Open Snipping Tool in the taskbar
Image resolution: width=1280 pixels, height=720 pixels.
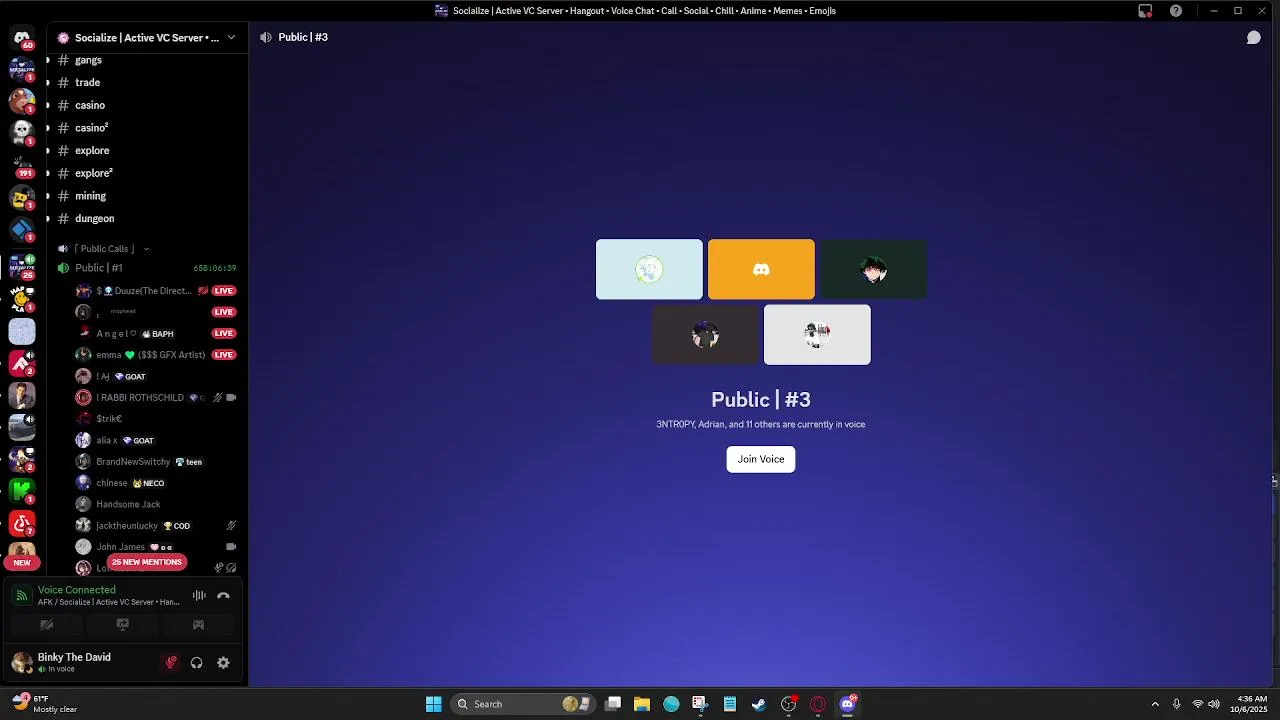pos(699,704)
